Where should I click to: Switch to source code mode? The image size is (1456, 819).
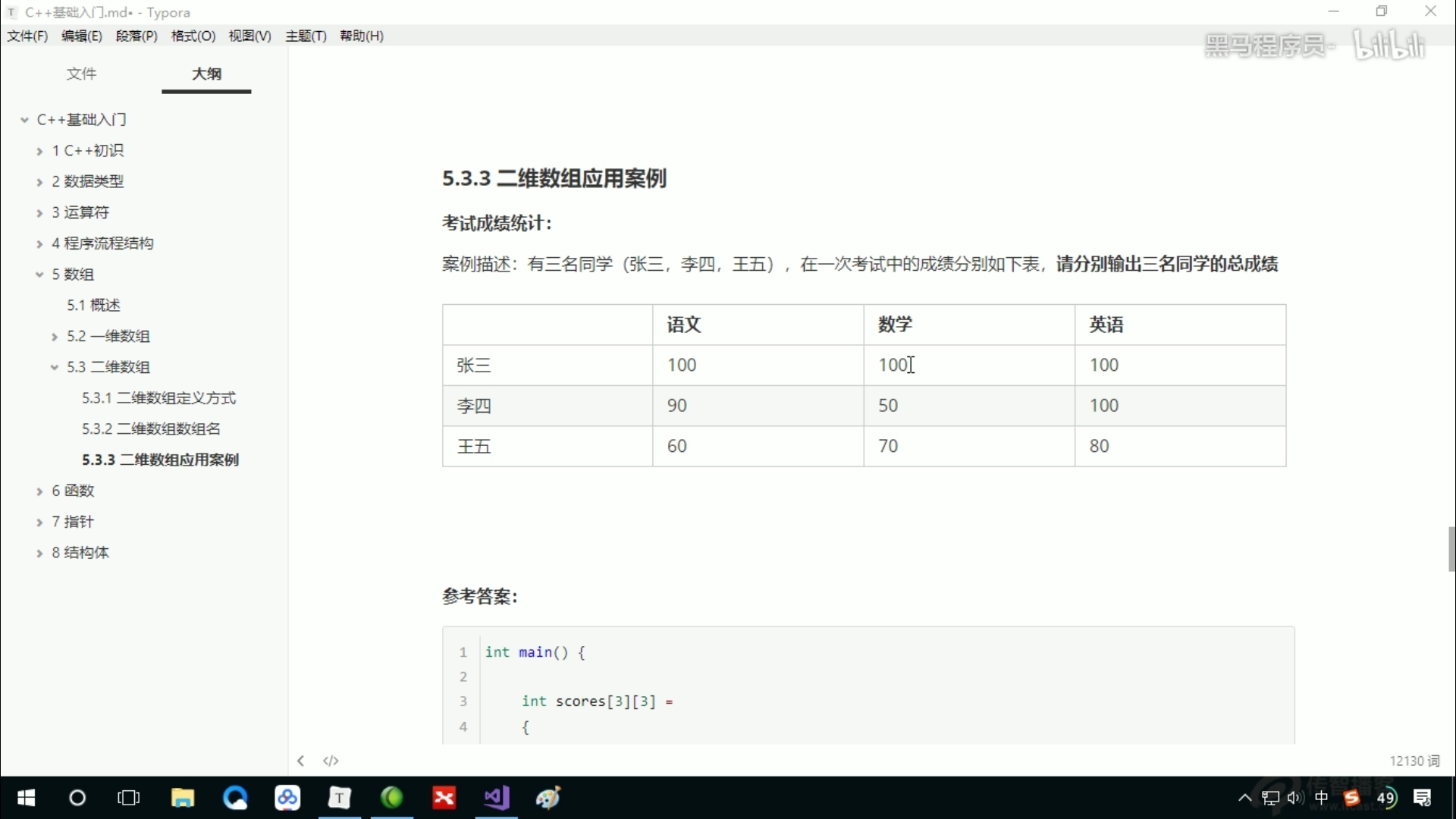point(331,761)
